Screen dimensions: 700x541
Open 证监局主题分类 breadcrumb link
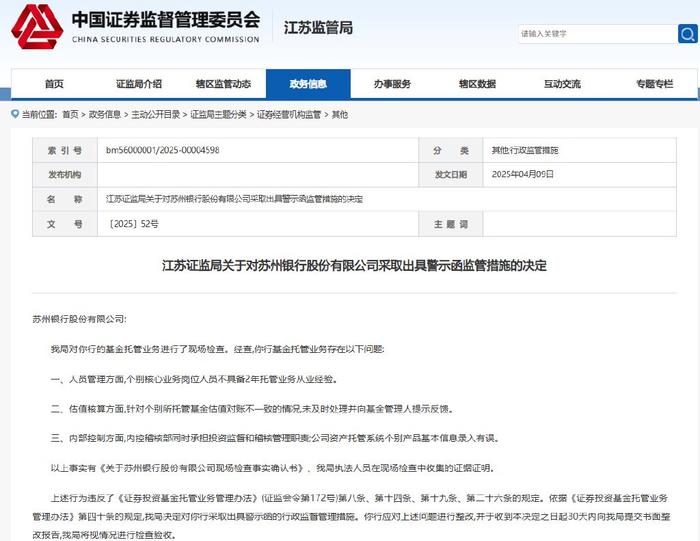(x=218, y=115)
